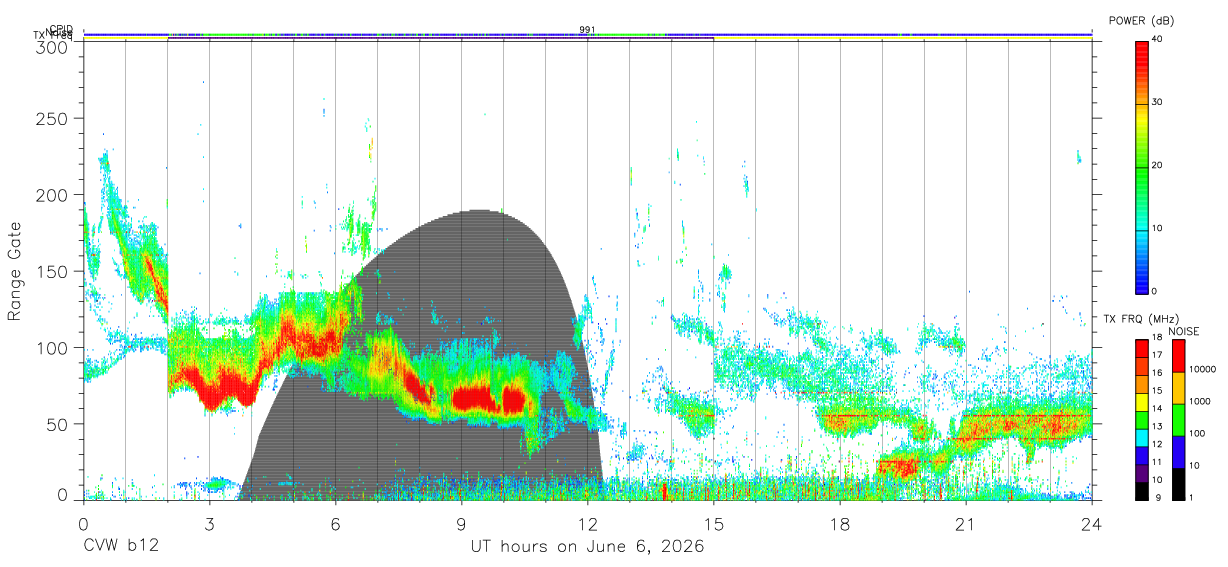Screen dimensions: 1228x567
Task: Click the "40" label on the POWER scale
Action: coord(1157,39)
